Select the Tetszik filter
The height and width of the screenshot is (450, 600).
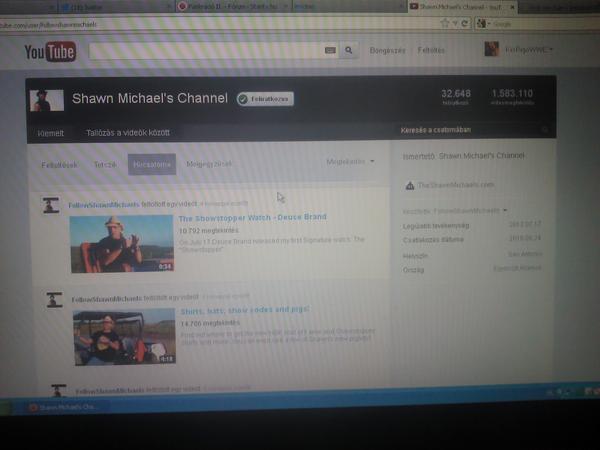click(x=105, y=165)
